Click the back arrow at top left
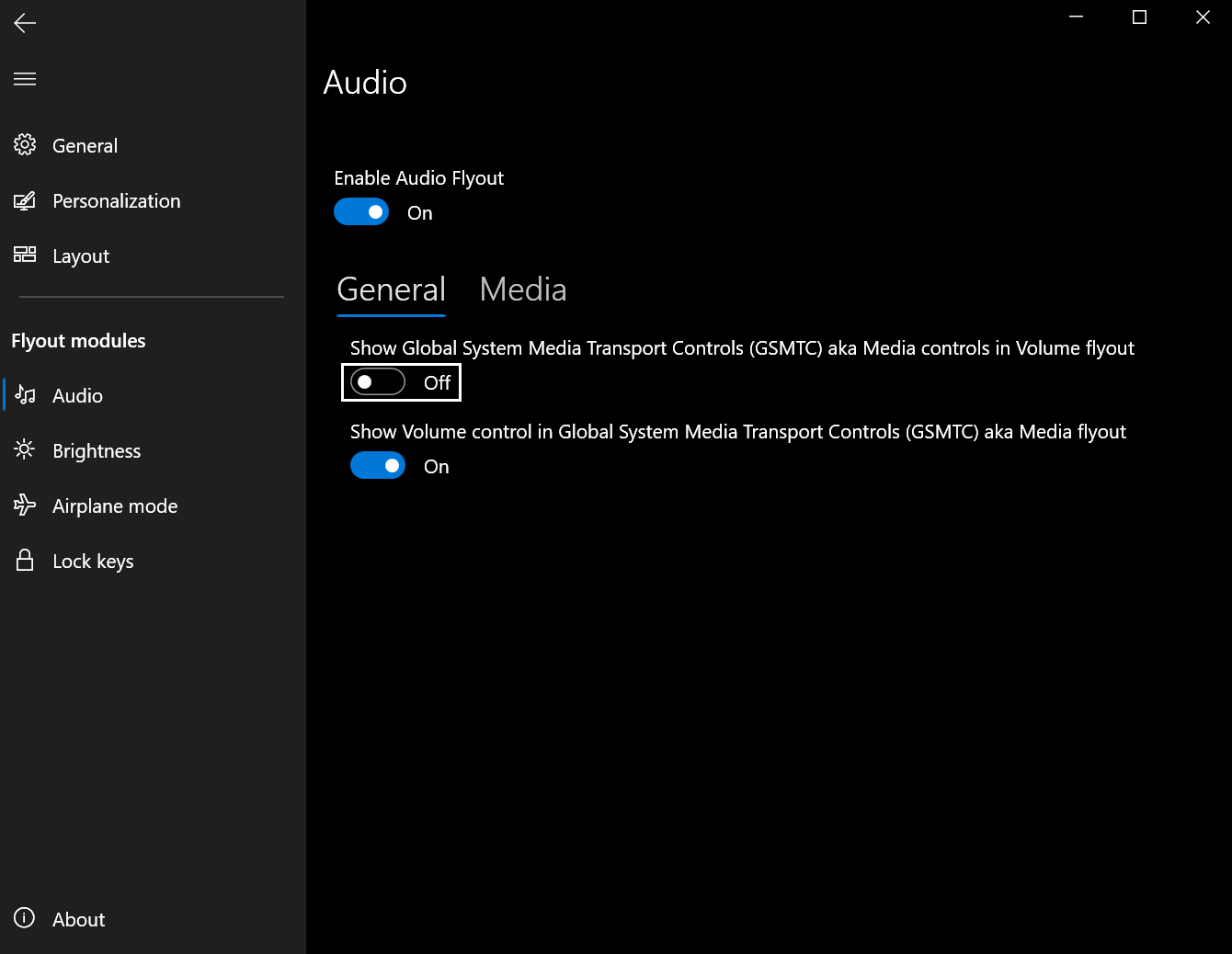The width and height of the screenshot is (1232, 954). [24, 23]
